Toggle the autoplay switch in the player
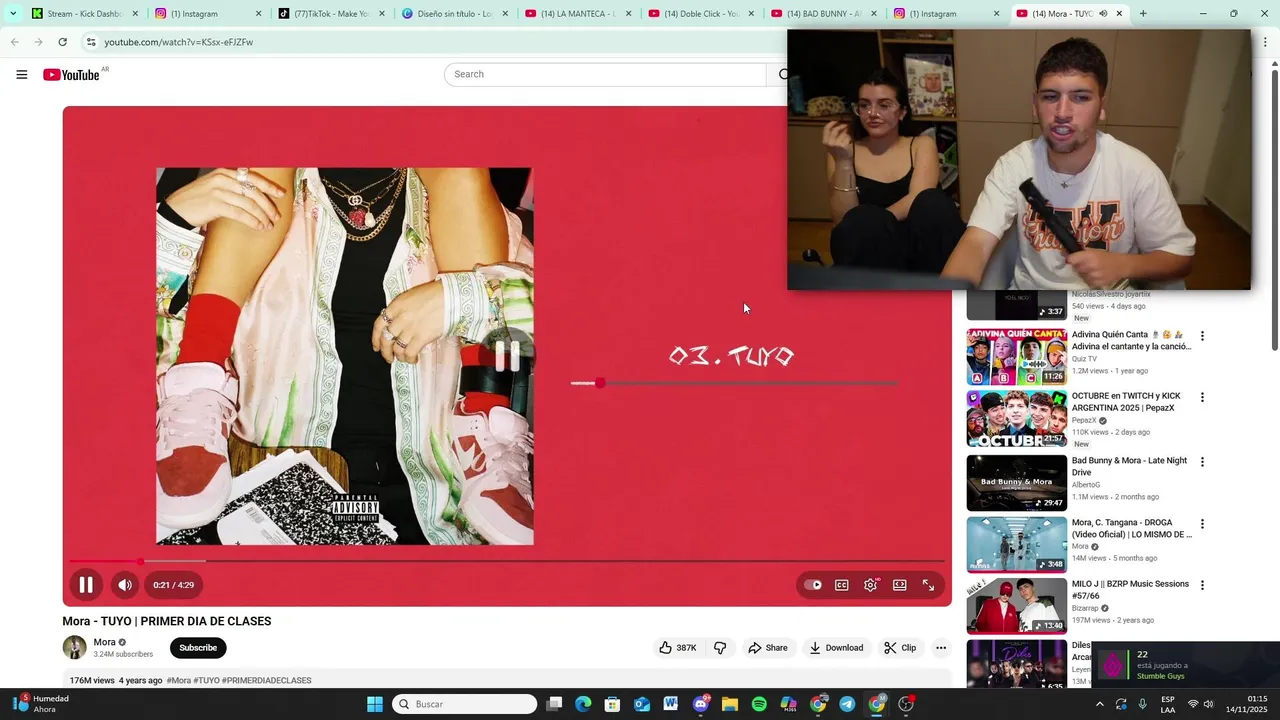The image size is (1280, 720). pyautogui.click(x=813, y=585)
